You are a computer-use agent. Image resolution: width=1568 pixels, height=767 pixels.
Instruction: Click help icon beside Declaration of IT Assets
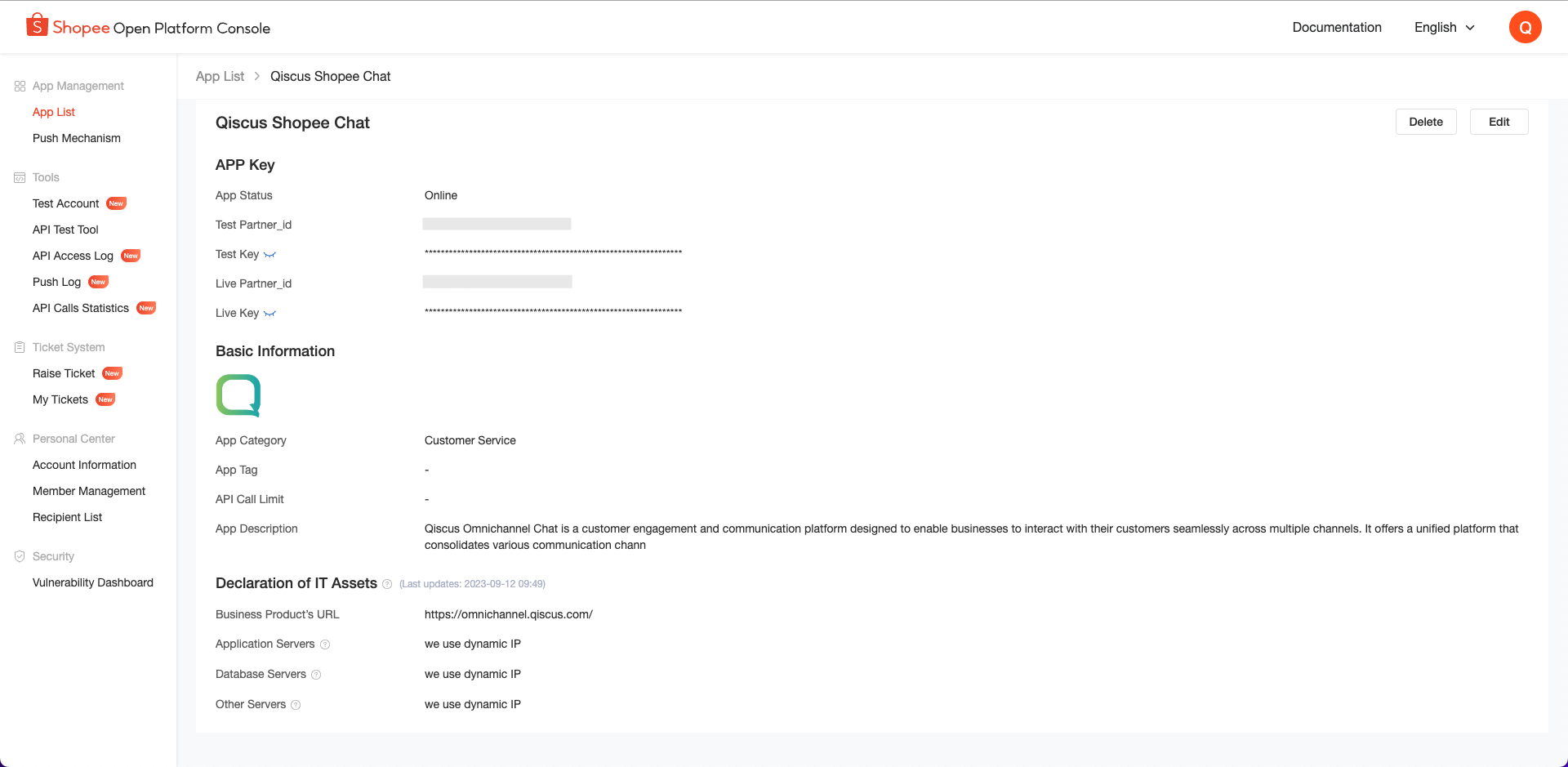(x=387, y=584)
